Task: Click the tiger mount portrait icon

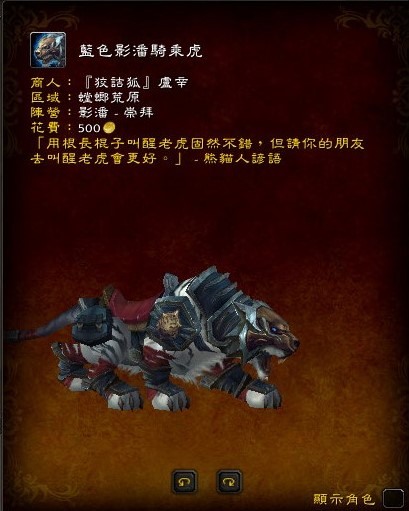Action: pos(48,50)
